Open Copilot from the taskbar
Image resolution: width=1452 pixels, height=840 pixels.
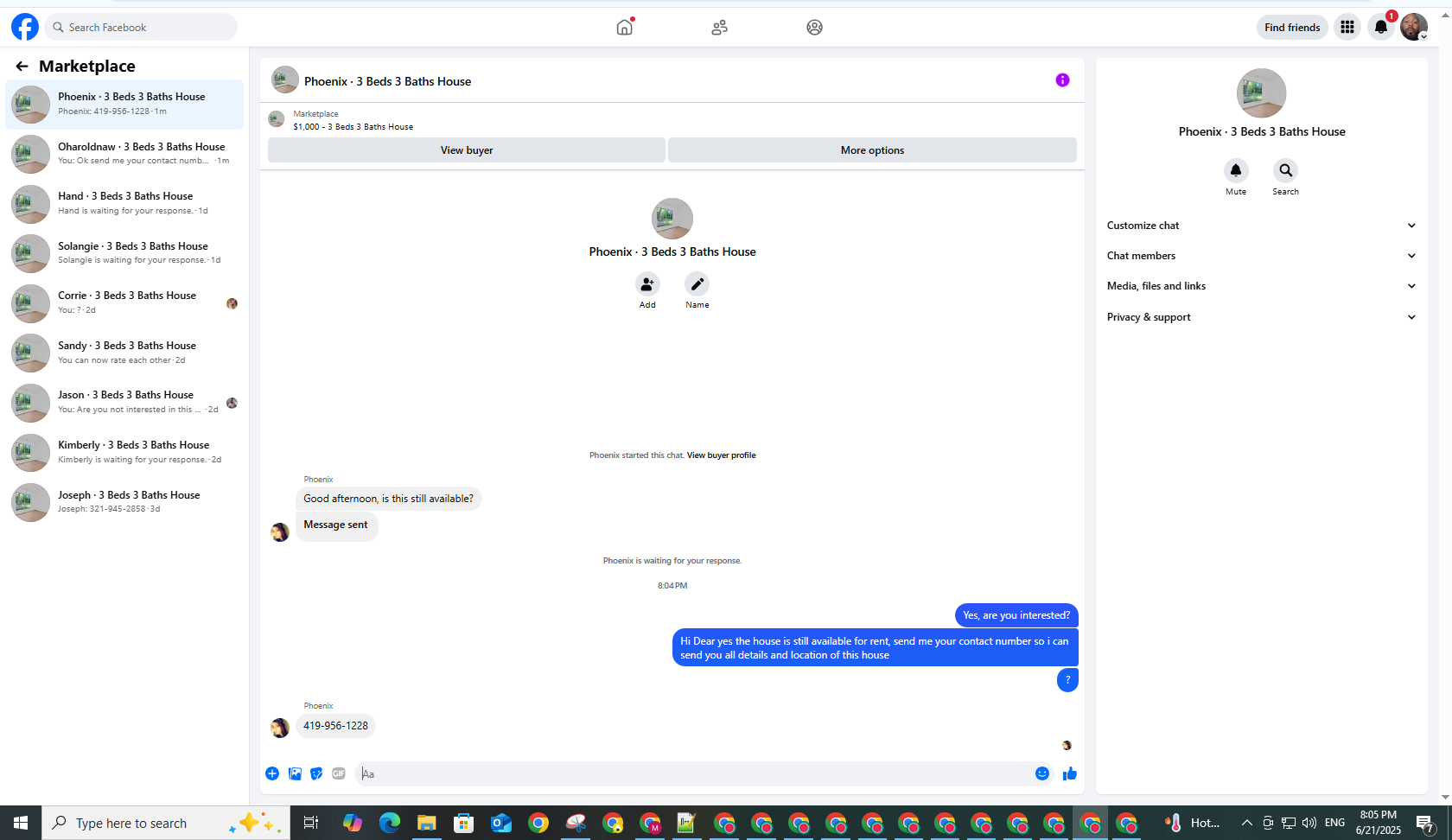point(353,823)
